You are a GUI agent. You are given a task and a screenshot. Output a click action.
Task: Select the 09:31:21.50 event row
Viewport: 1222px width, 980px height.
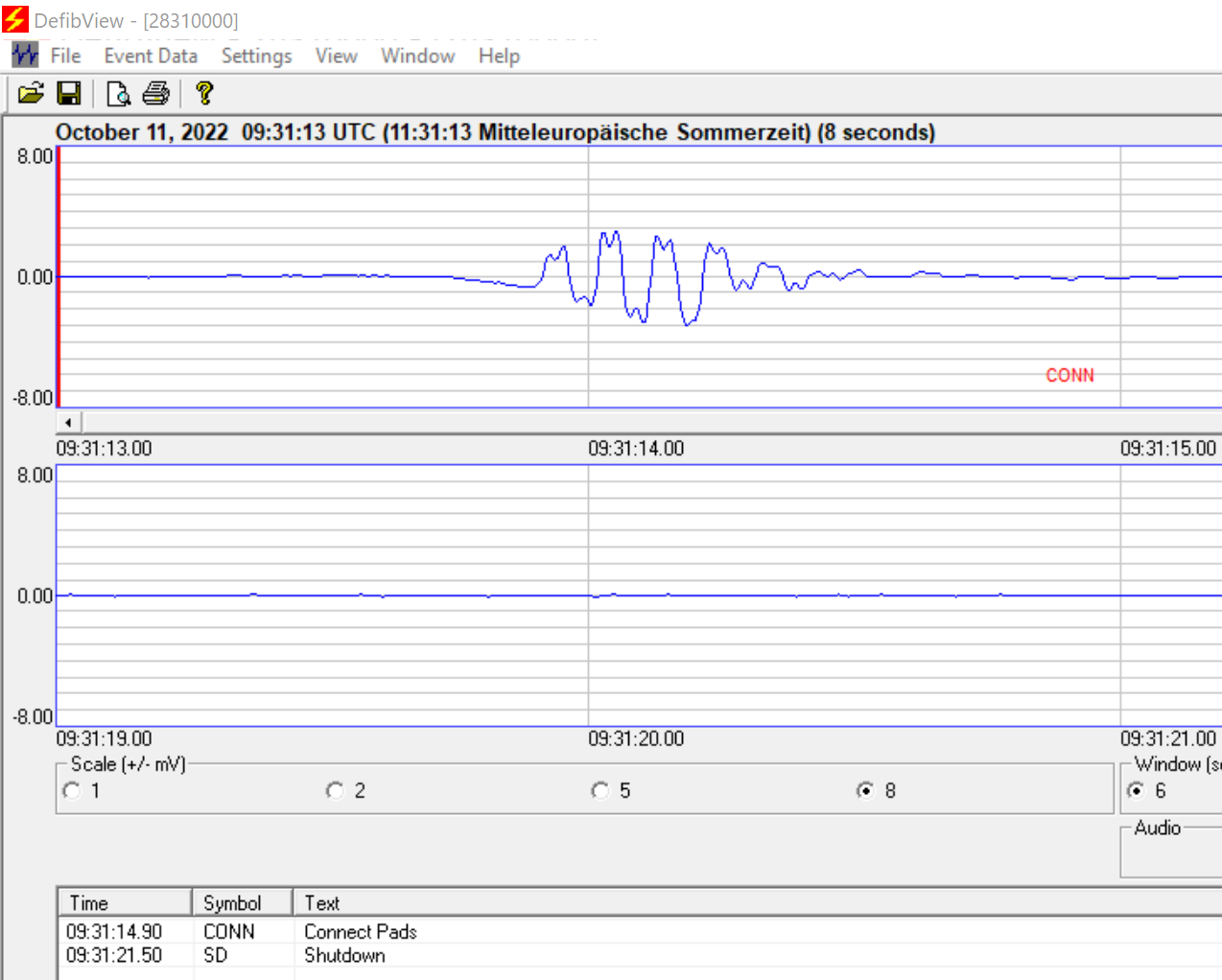(640, 955)
